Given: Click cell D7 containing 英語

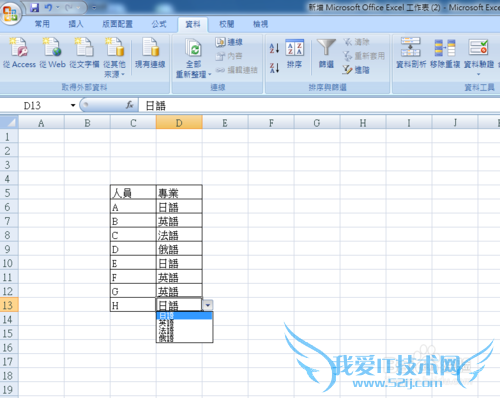Looking at the screenshot, I should pyautogui.click(x=179, y=221).
